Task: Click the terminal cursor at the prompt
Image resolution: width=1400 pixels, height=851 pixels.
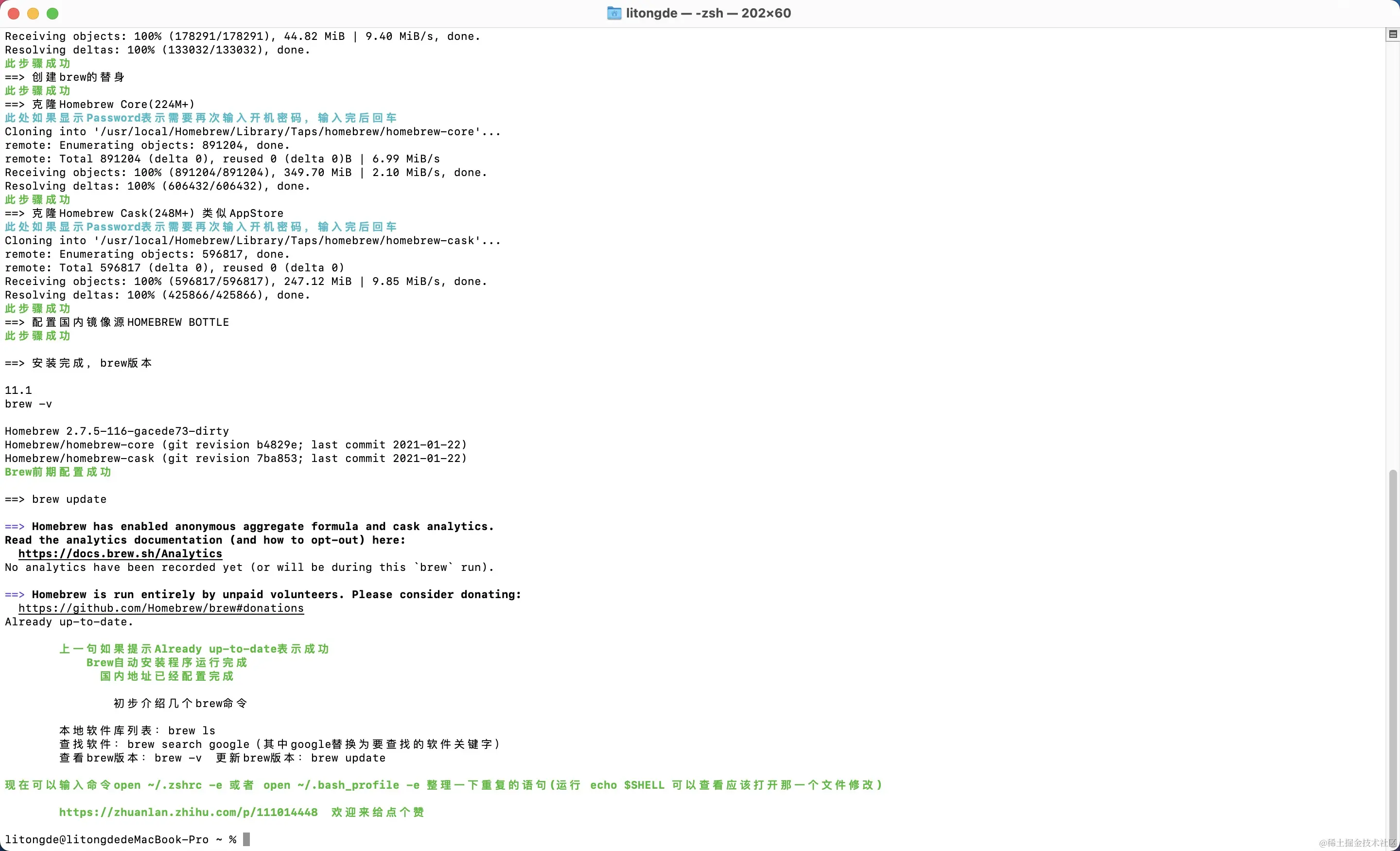Action: click(246, 840)
